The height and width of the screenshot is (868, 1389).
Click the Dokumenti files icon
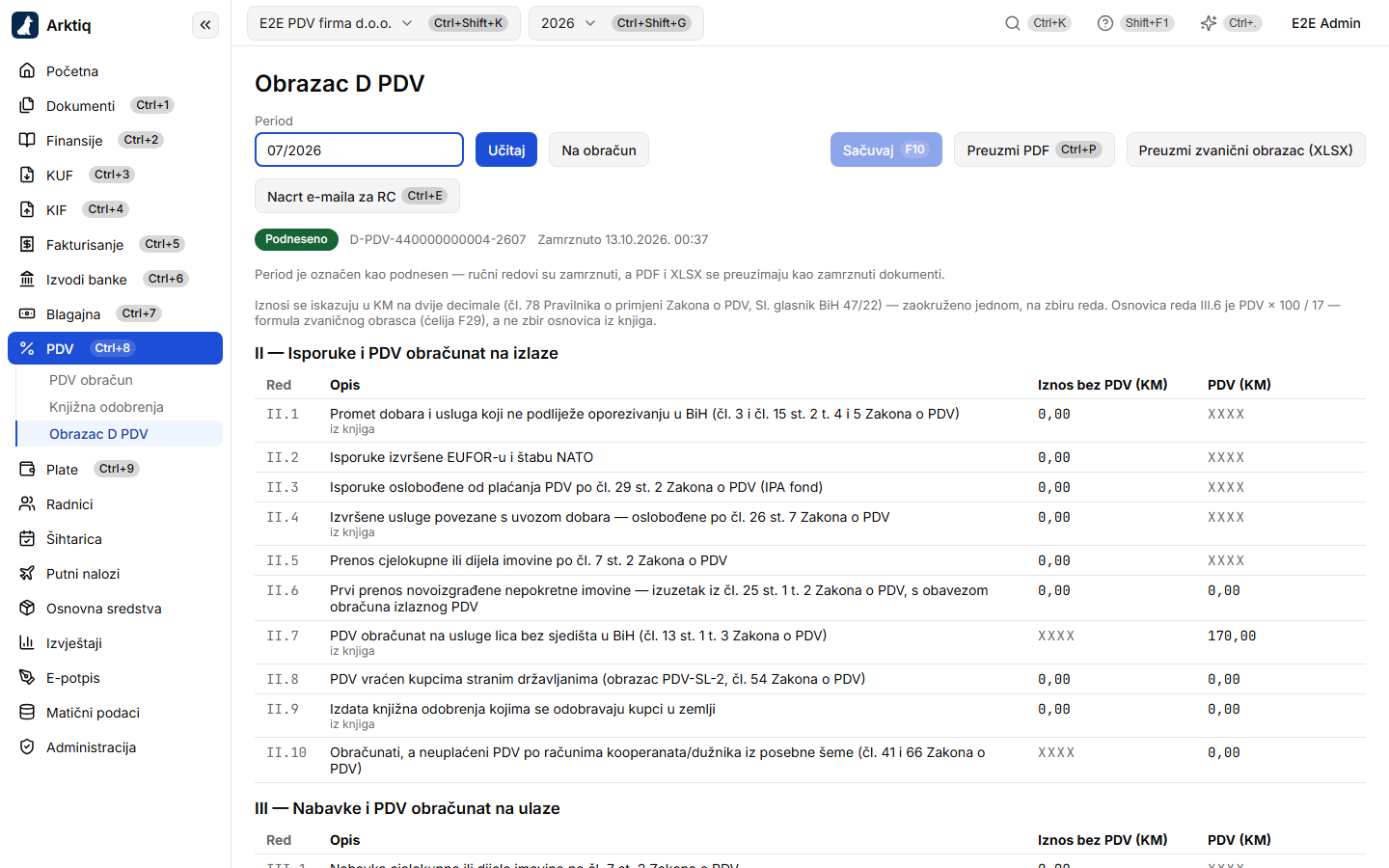click(x=27, y=106)
